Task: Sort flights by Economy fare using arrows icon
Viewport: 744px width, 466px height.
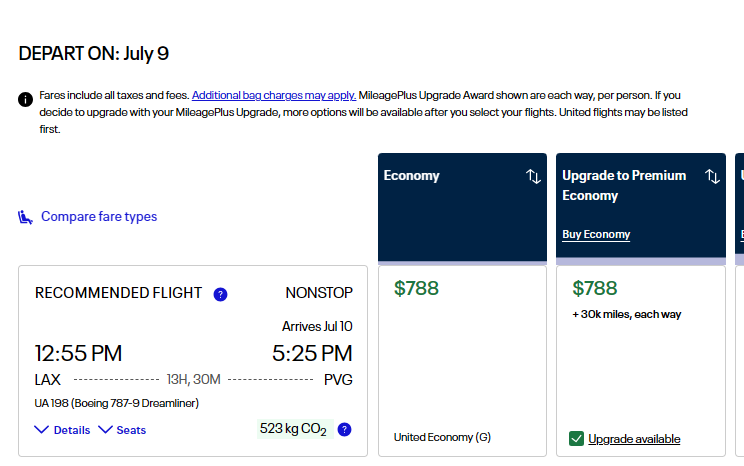Action: pos(533,176)
